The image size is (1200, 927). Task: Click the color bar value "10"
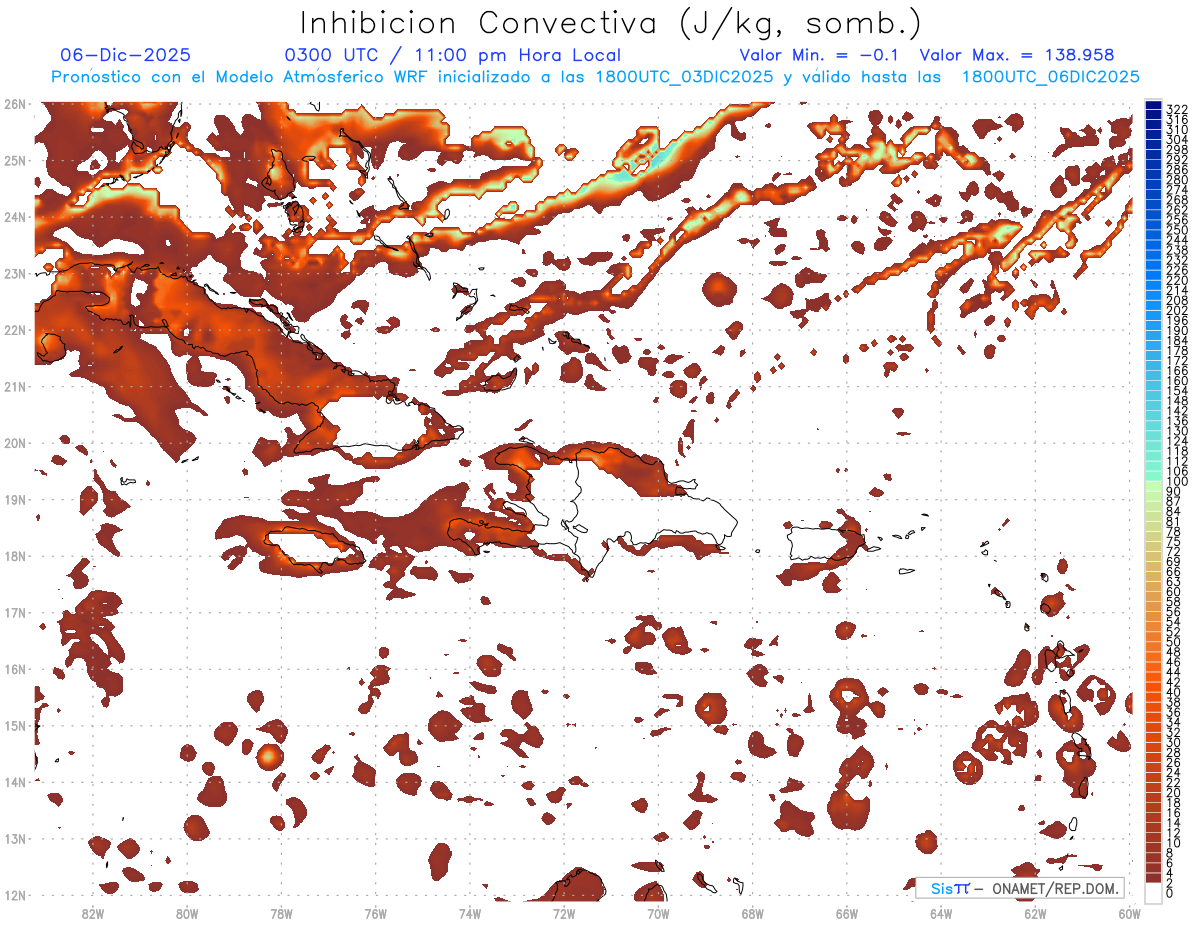pyautogui.click(x=1173, y=843)
